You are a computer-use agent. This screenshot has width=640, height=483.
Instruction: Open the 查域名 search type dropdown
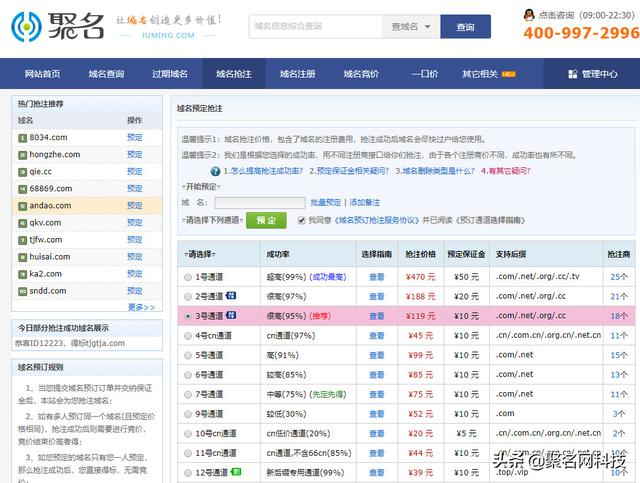point(410,27)
